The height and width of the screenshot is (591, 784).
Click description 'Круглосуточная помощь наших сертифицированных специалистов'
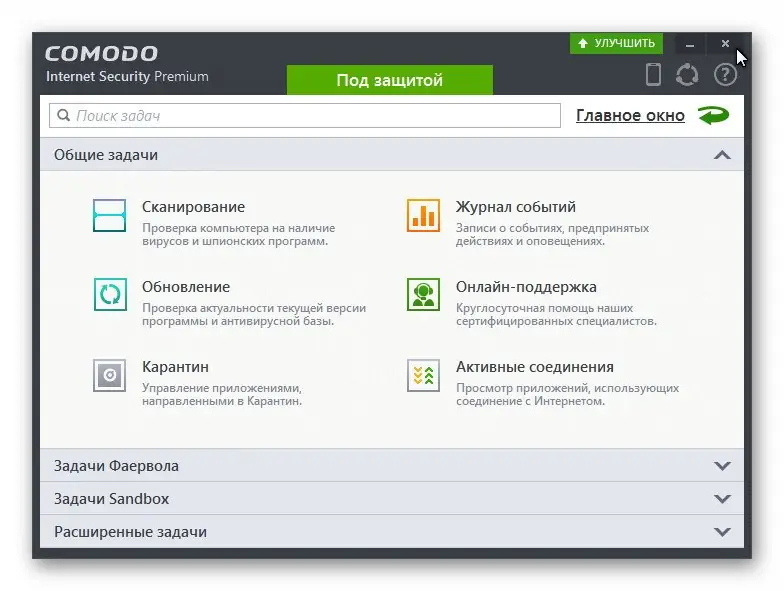tap(556, 314)
